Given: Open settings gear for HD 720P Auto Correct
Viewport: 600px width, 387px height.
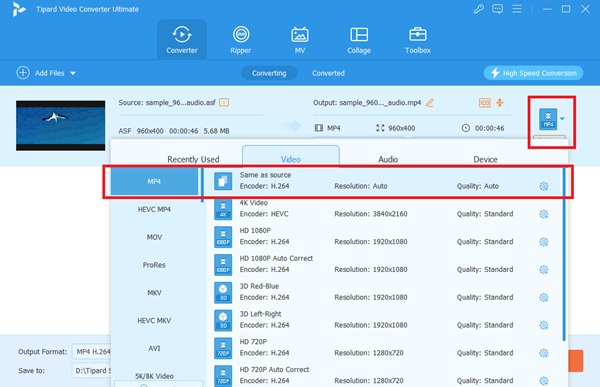Looking at the screenshot, I should [x=543, y=380].
